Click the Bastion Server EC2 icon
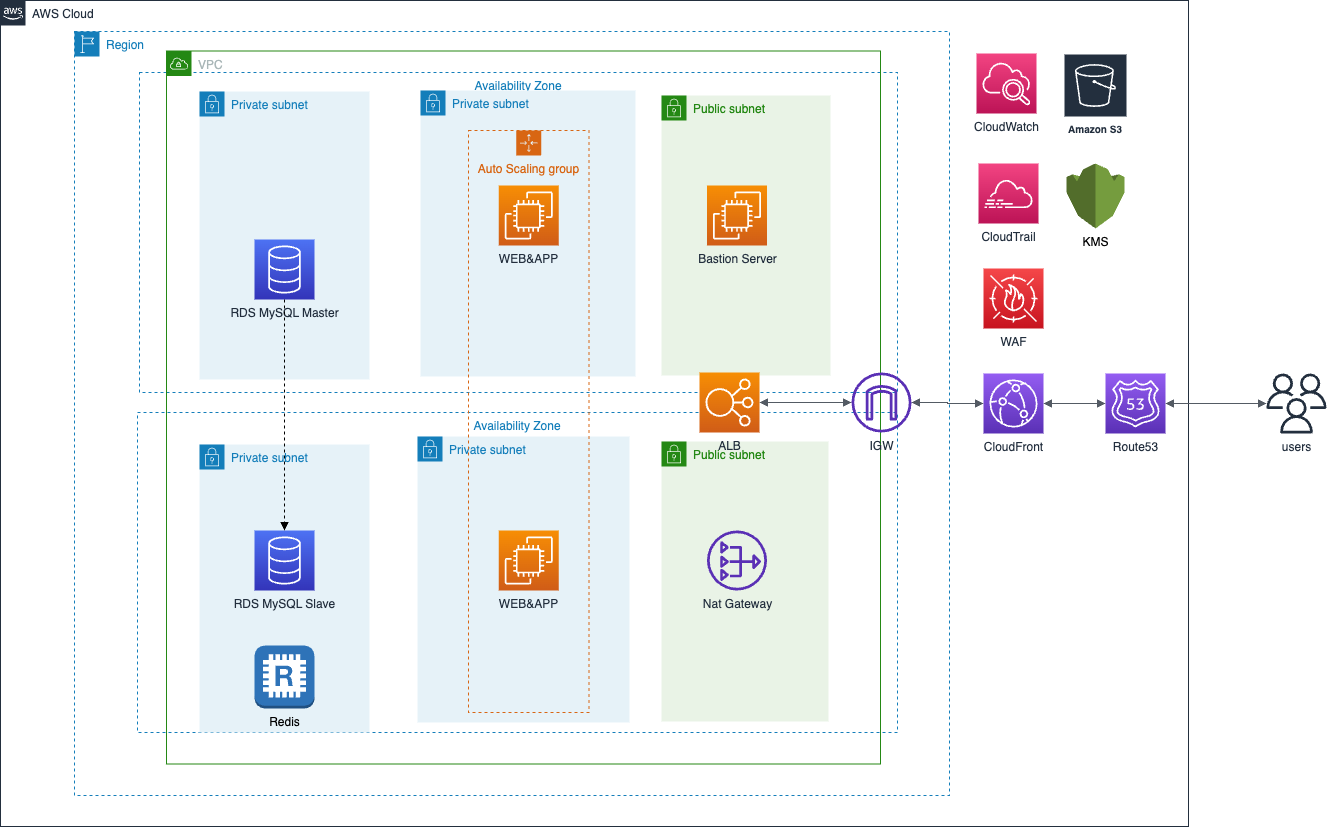 pos(737,215)
